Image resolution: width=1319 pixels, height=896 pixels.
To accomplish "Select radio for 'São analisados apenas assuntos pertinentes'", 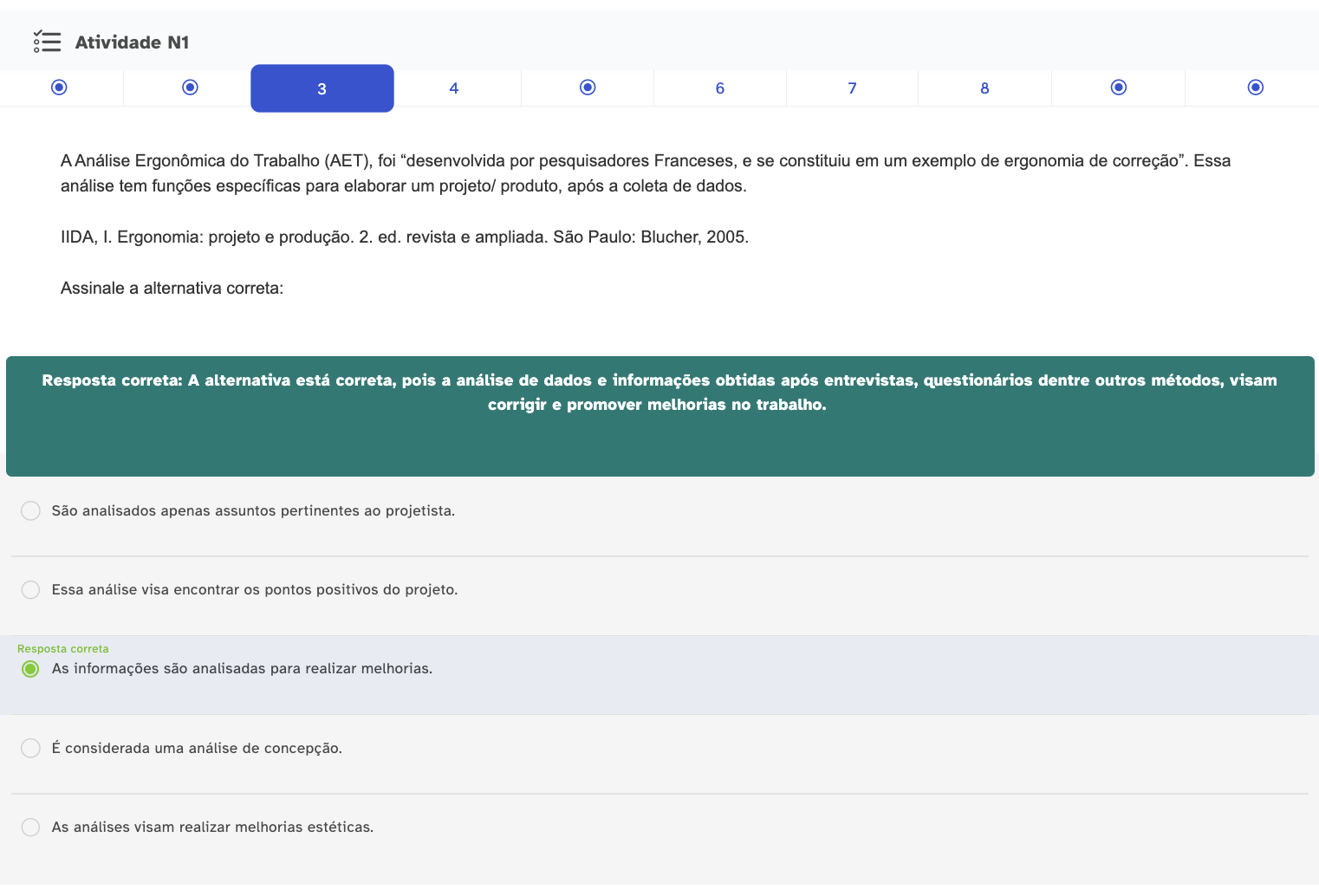I will click(x=30, y=510).
